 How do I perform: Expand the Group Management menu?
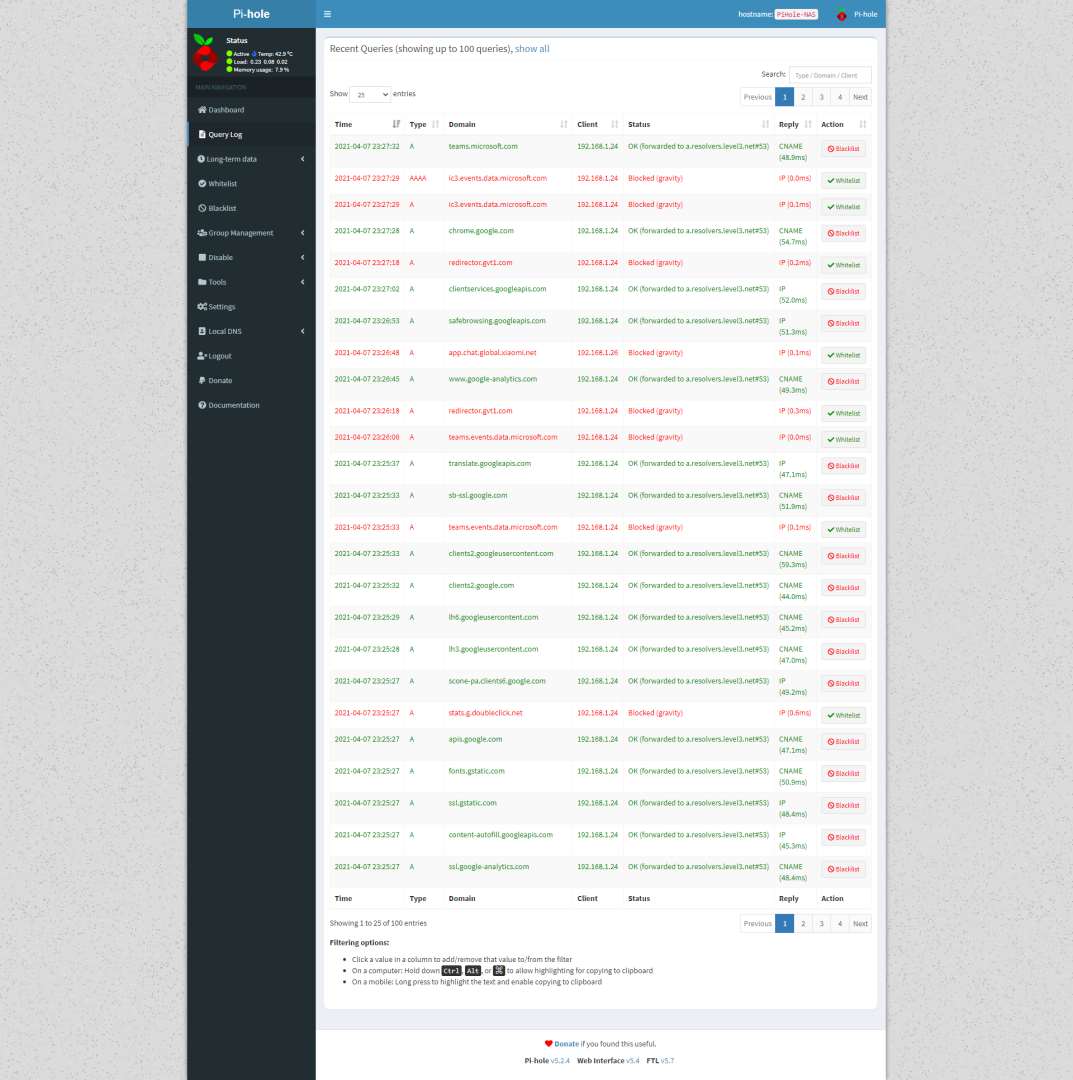(251, 233)
